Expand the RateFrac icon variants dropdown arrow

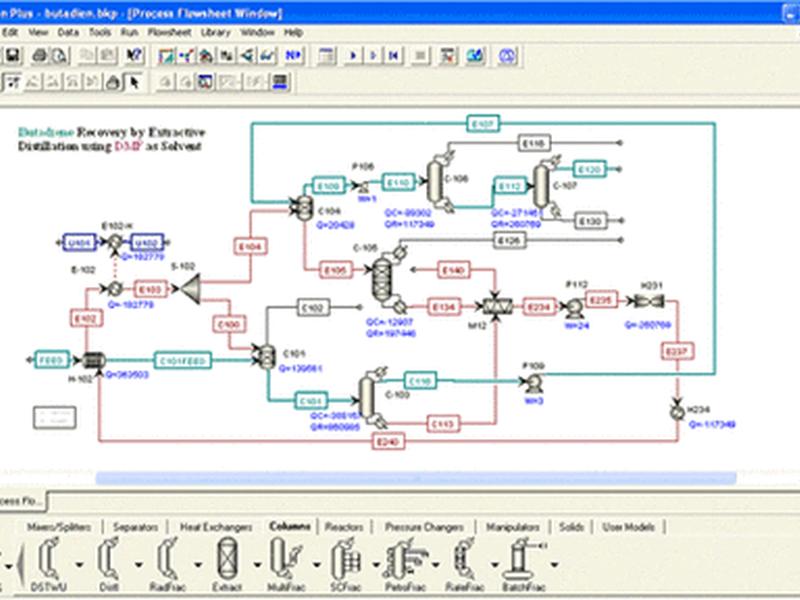(x=495, y=564)
